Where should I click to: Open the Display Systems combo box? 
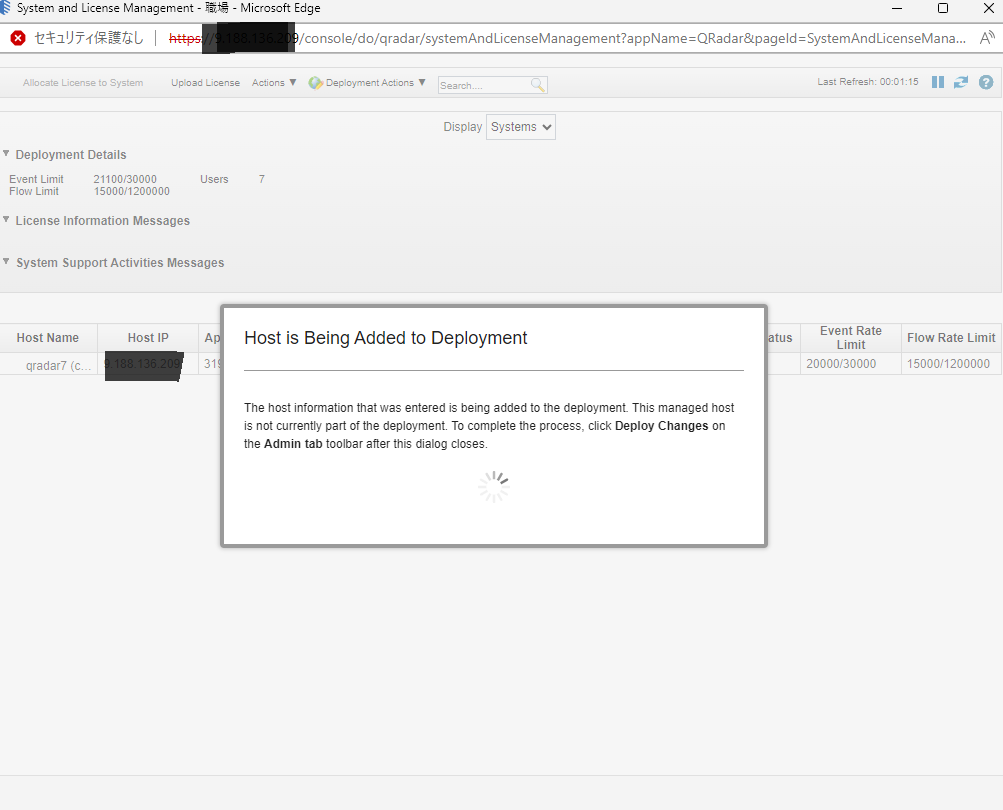[x=521, y=127]
